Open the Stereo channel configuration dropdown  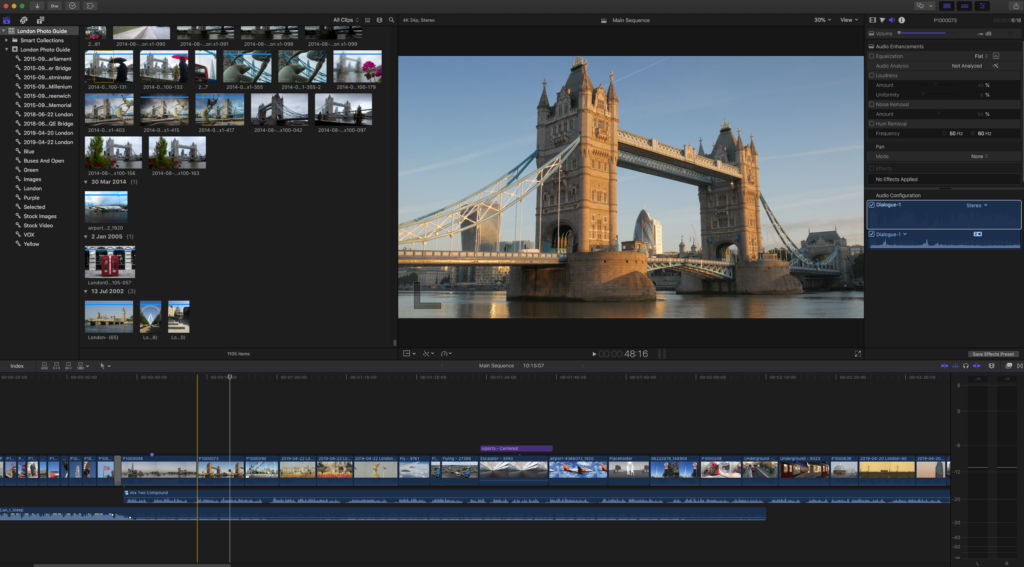pyautogui.click(x=977, y=205)
